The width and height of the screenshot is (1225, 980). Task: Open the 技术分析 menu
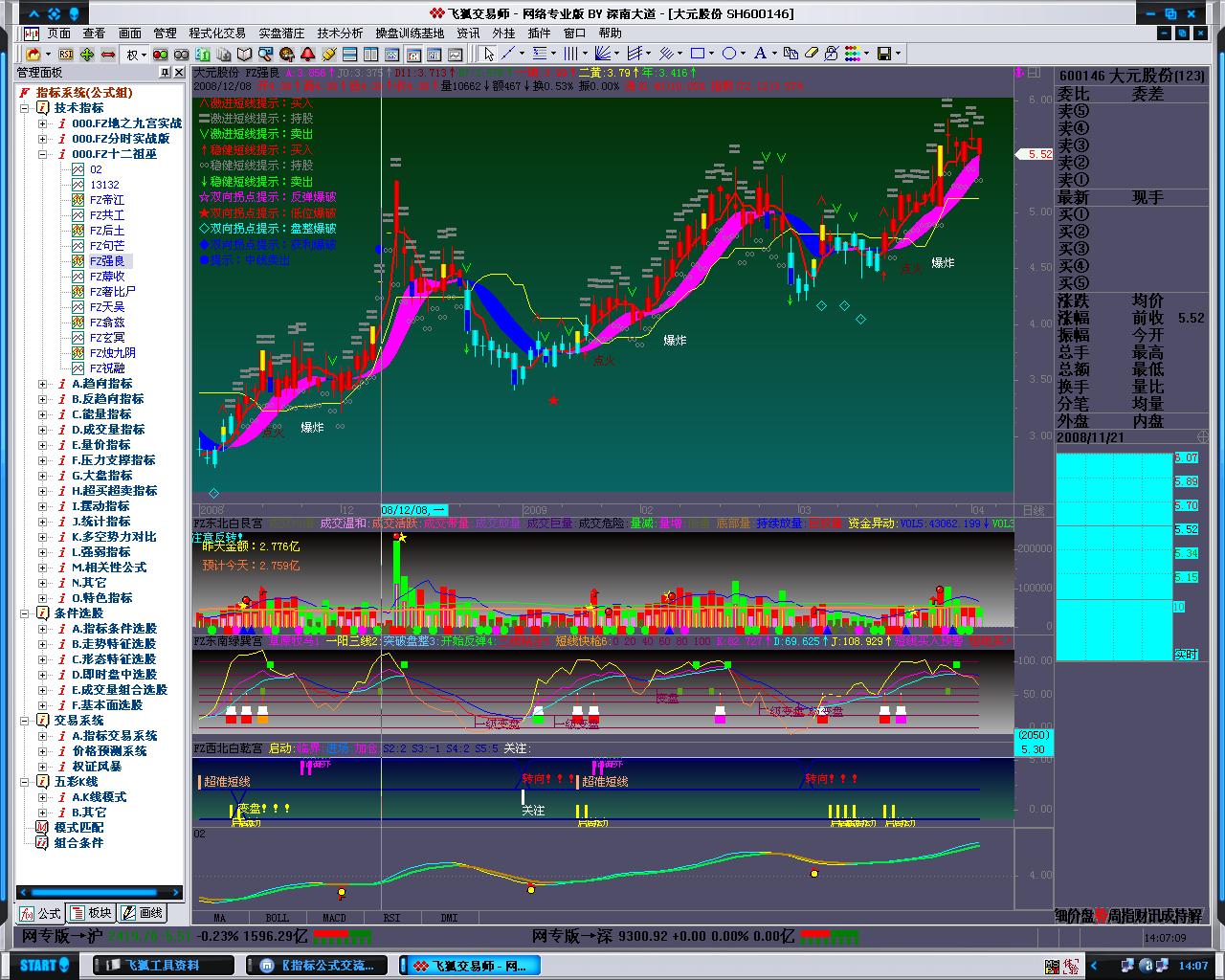341,33
